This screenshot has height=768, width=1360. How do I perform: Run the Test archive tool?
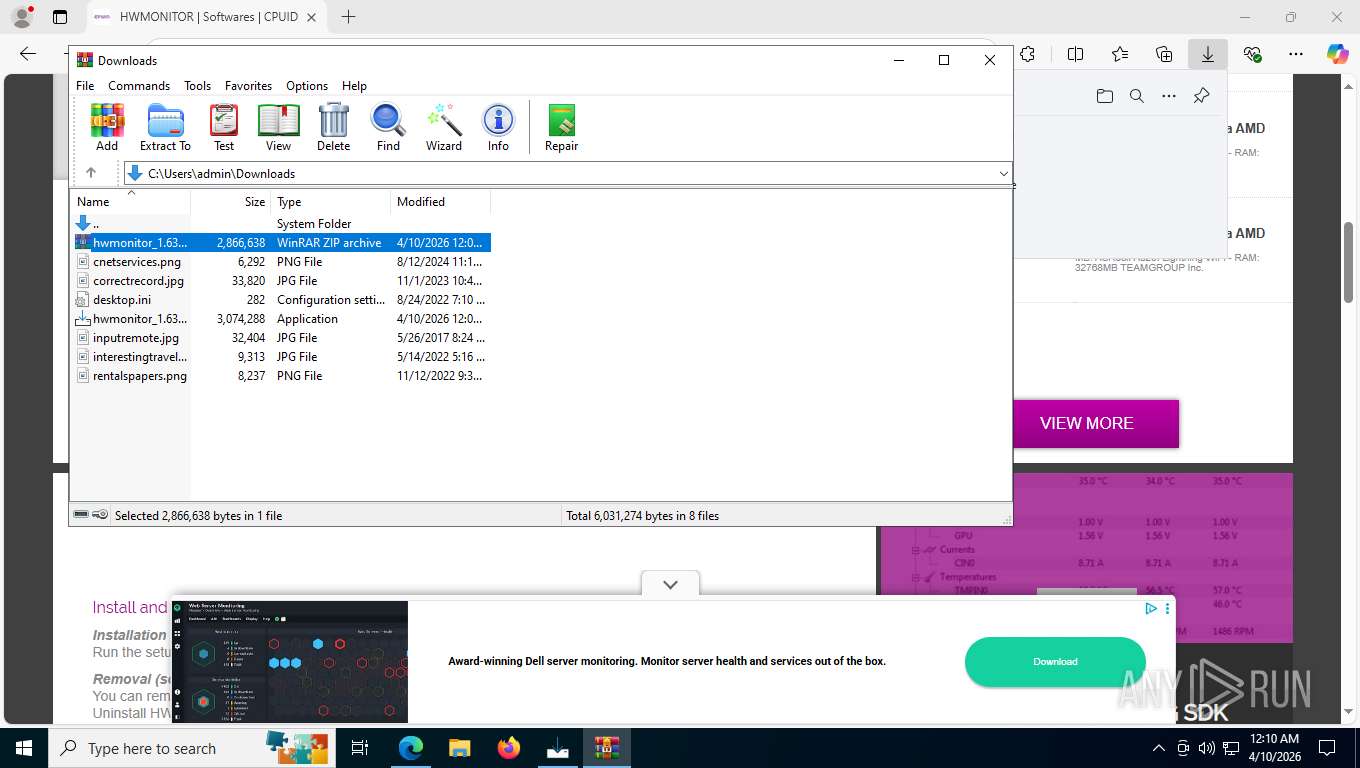point(224,127)
